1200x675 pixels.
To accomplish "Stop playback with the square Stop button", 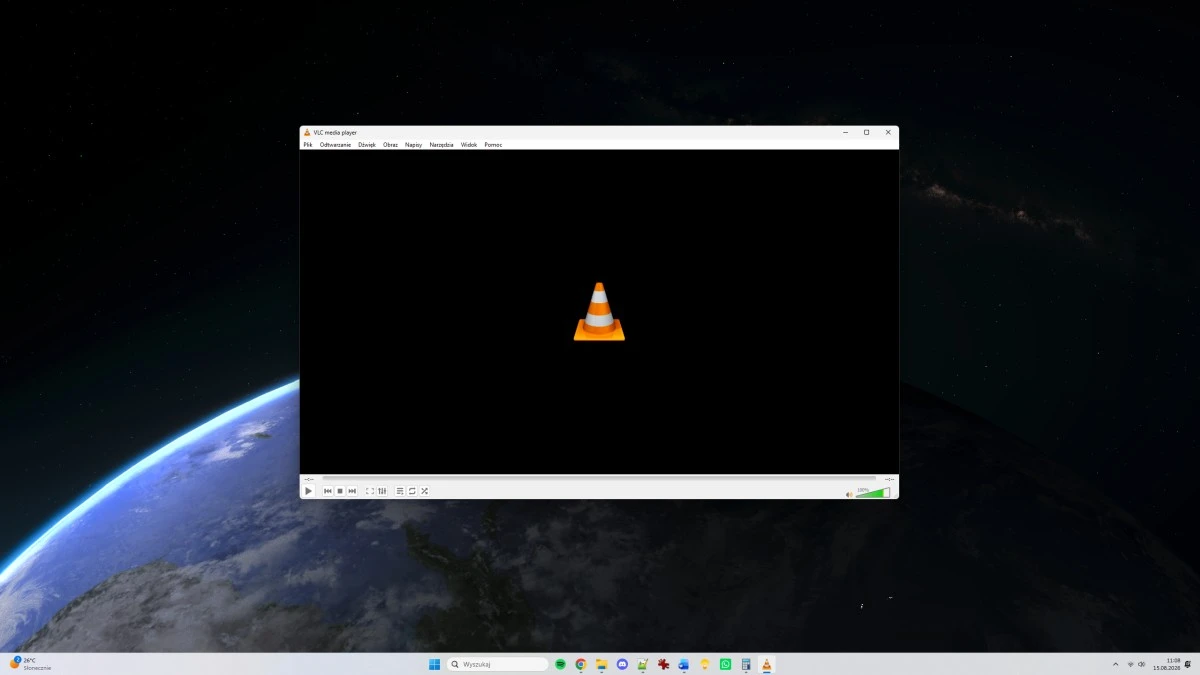I will coord(340,491).
